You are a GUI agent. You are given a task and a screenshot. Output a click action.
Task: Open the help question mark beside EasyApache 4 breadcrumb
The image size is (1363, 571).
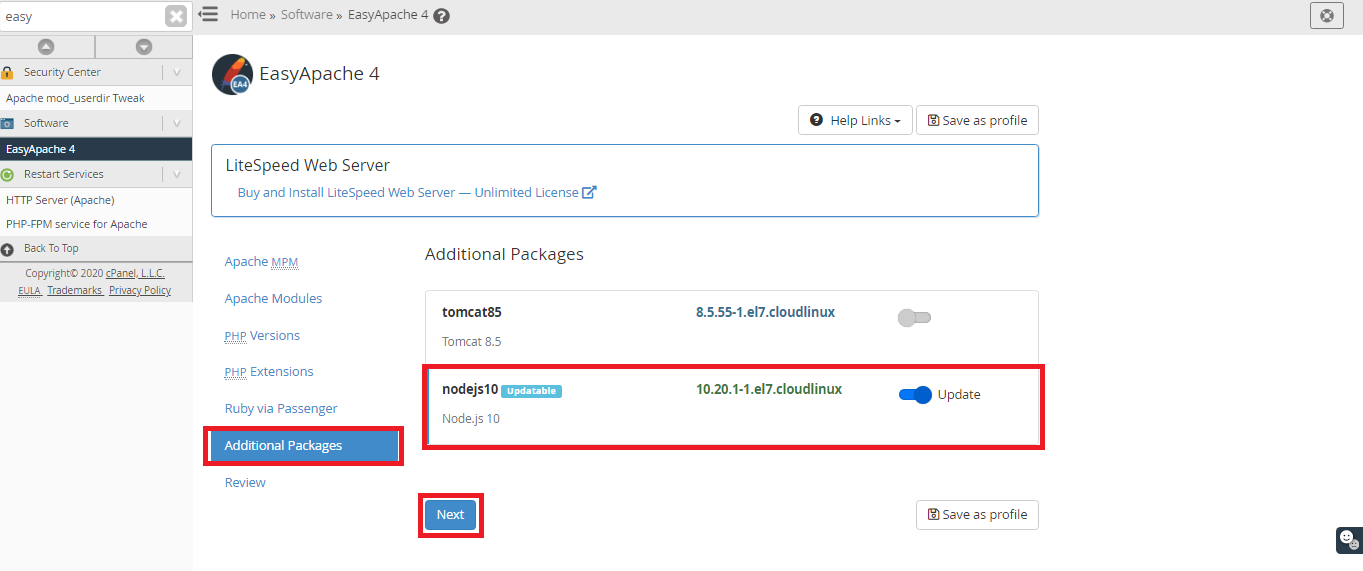tap(442, 16)
